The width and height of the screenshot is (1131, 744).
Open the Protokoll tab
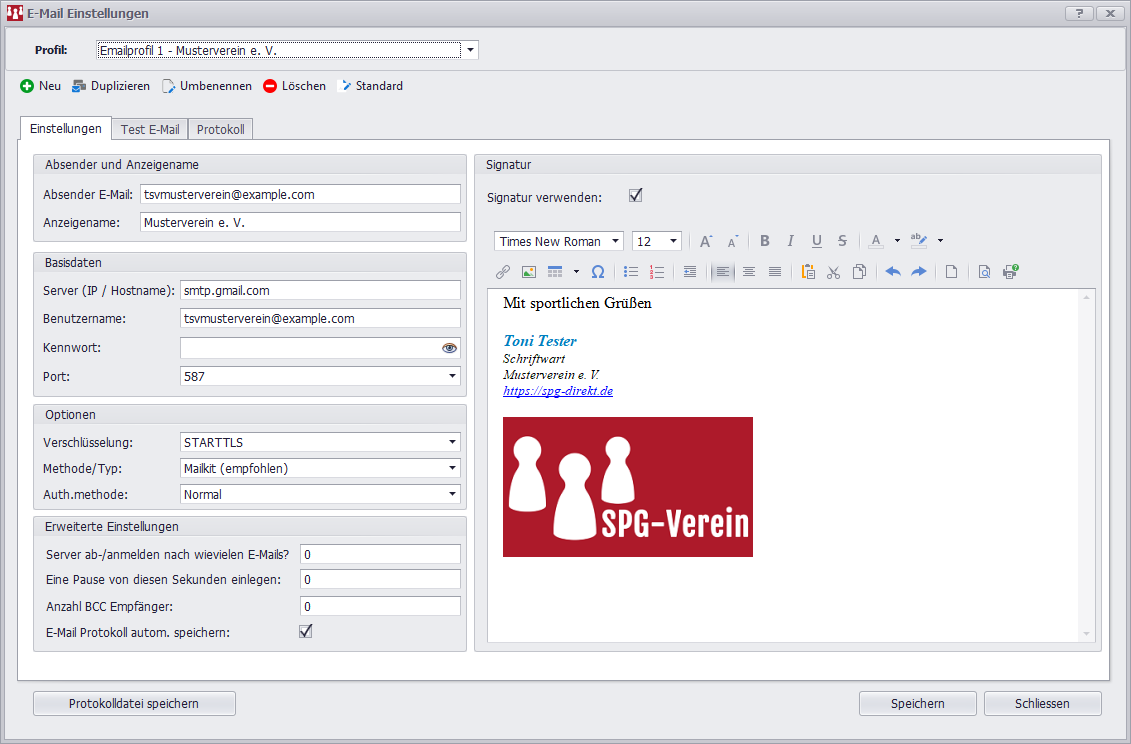point(220,130)
